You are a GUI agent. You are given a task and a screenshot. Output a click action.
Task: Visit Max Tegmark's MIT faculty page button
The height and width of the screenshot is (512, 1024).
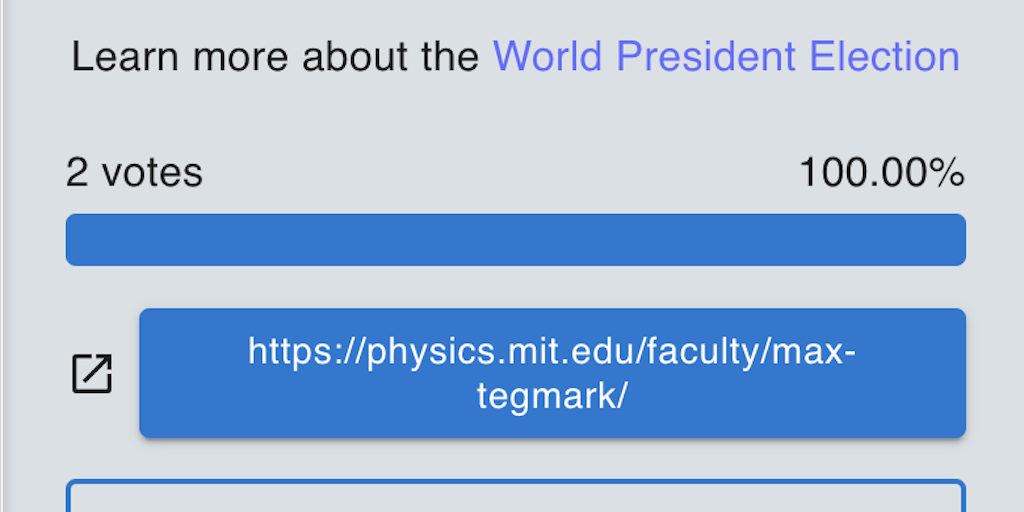552,373
